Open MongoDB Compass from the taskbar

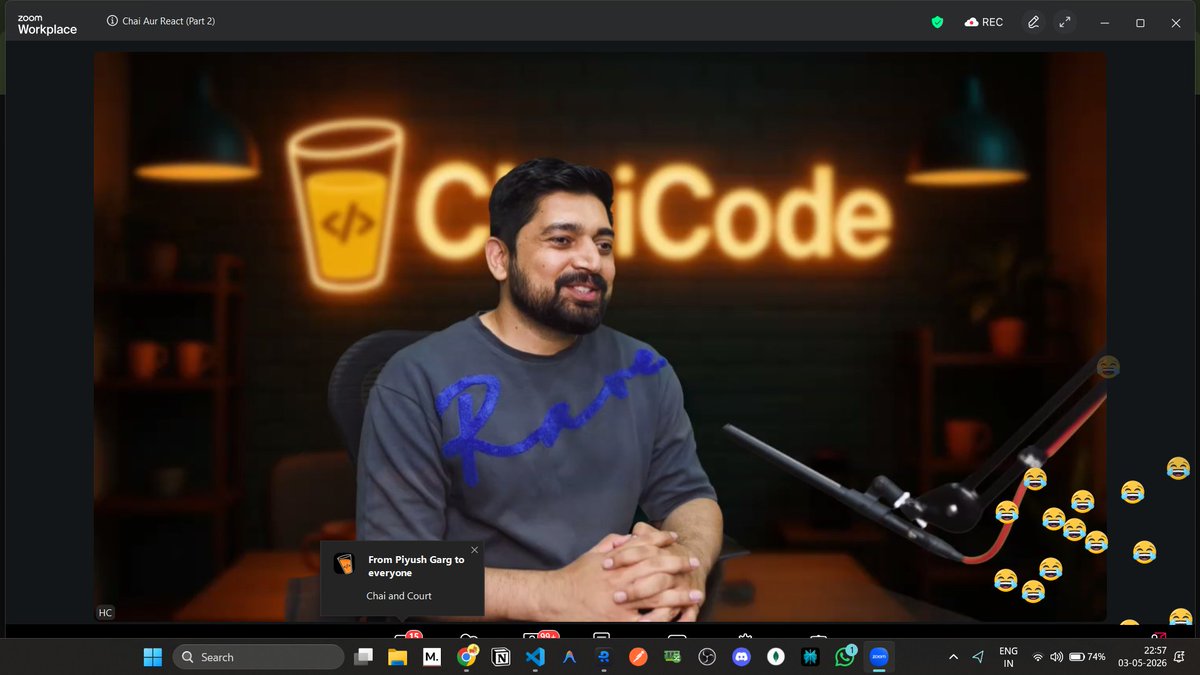click(775, 657)
